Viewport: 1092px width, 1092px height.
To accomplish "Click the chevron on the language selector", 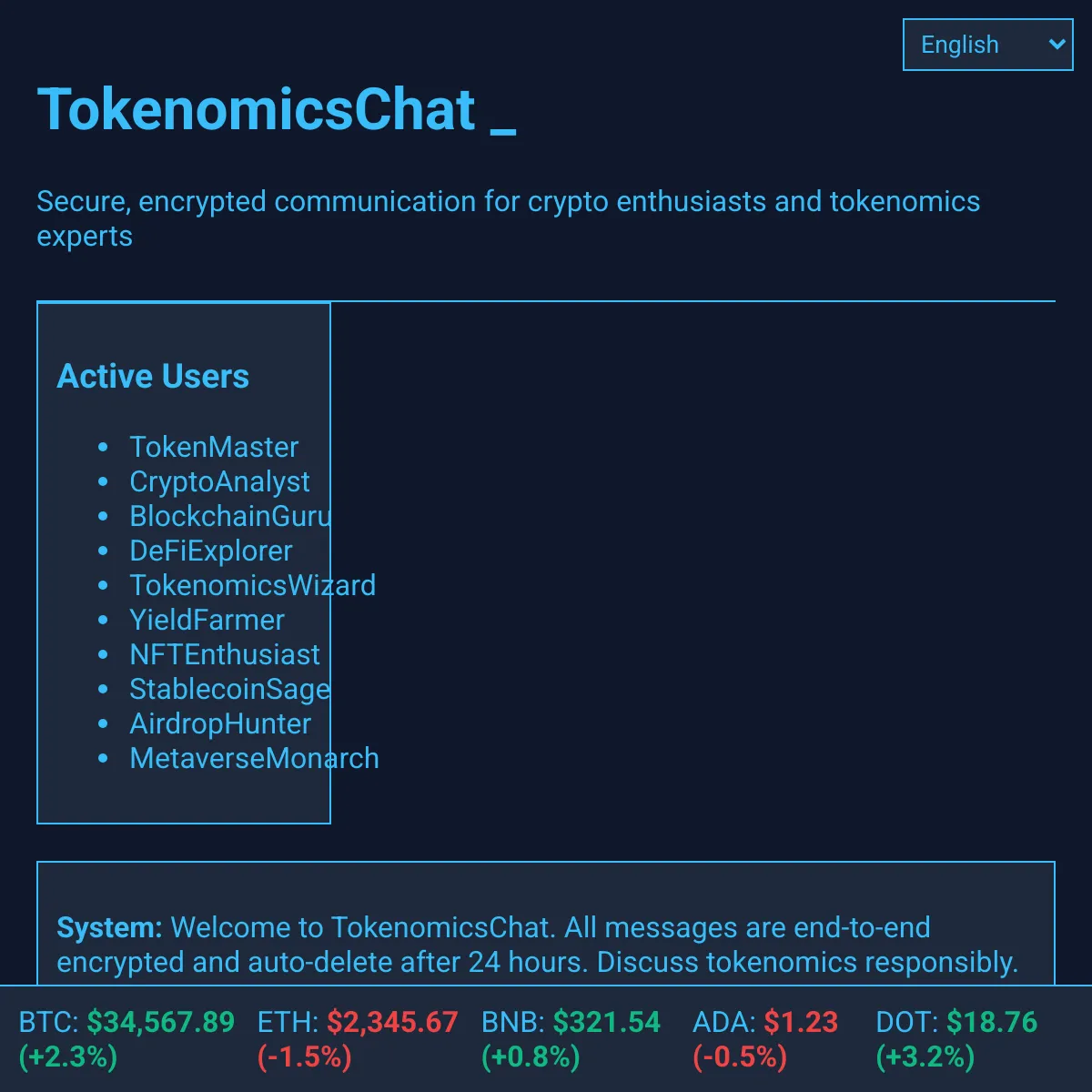I will pos(1056,44).
